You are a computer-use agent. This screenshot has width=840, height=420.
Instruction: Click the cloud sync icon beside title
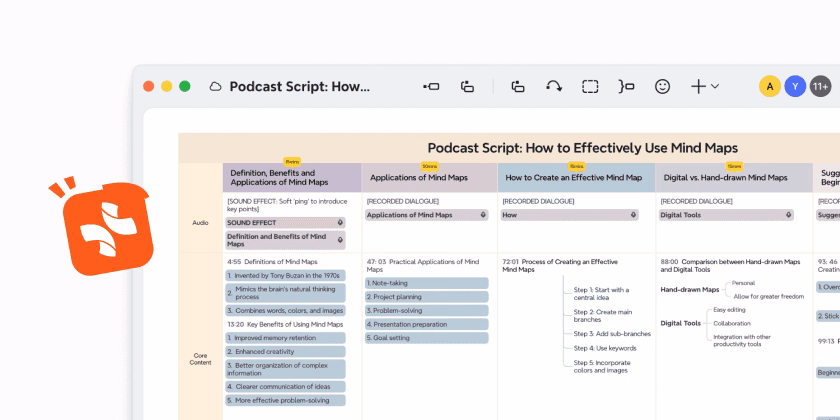click(x=215, y=87)
